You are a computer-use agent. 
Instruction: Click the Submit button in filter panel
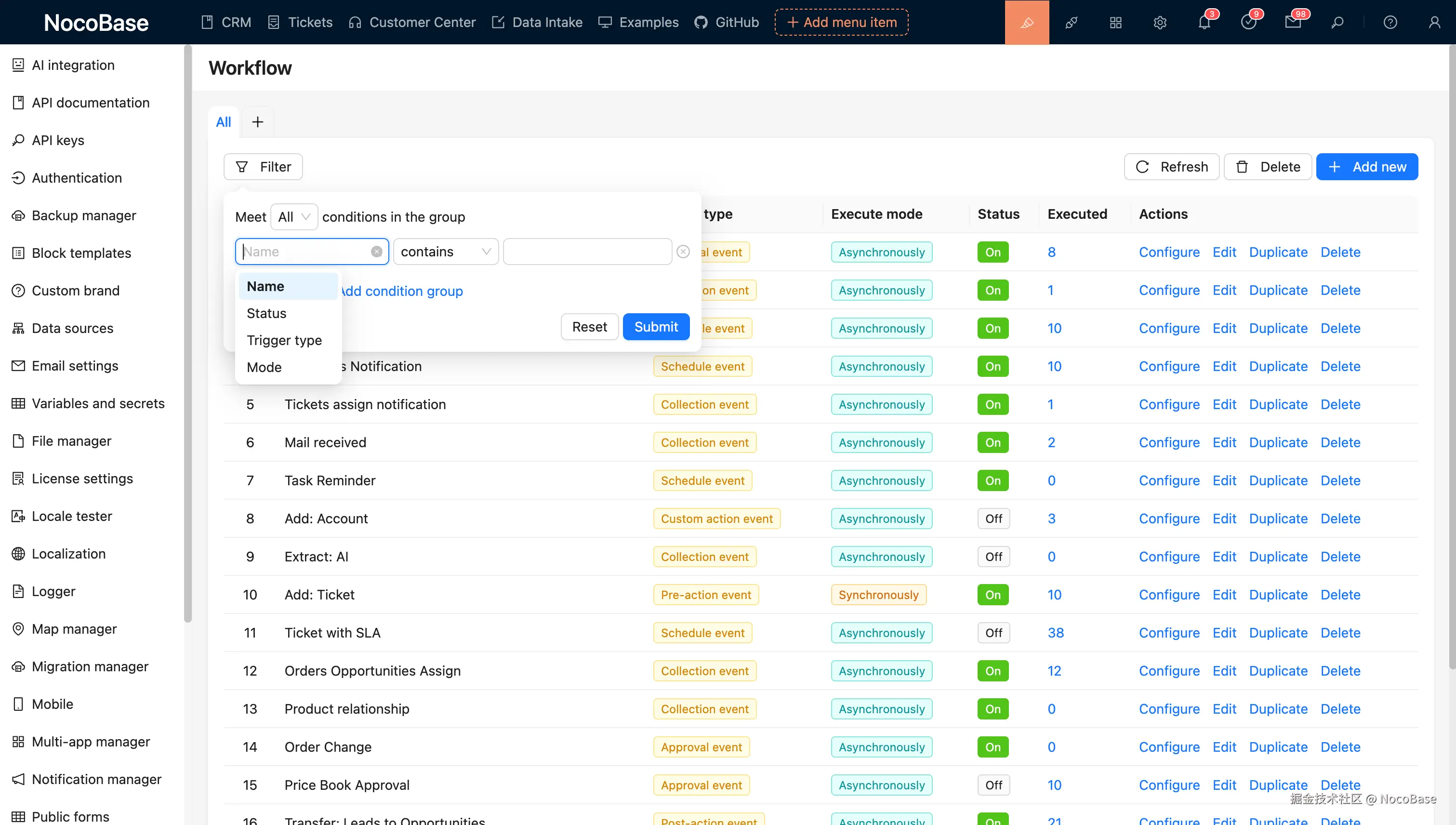tap(655, 326)
